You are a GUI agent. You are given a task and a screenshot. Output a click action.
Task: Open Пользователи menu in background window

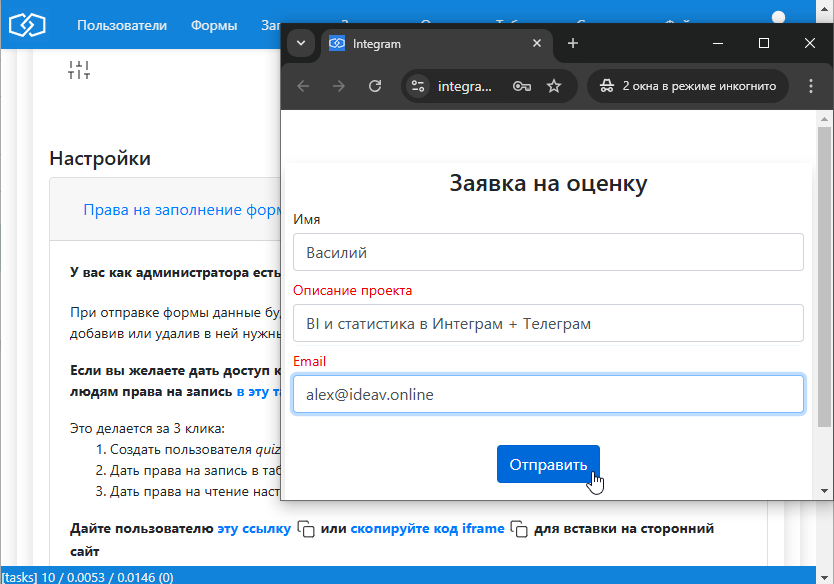[x=122, y=26]
